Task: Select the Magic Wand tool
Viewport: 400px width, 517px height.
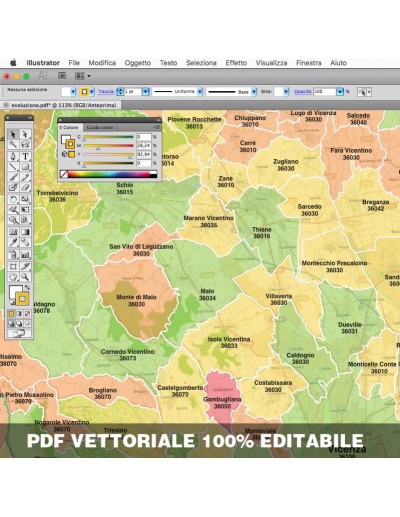Action: (x=13, y=144)
